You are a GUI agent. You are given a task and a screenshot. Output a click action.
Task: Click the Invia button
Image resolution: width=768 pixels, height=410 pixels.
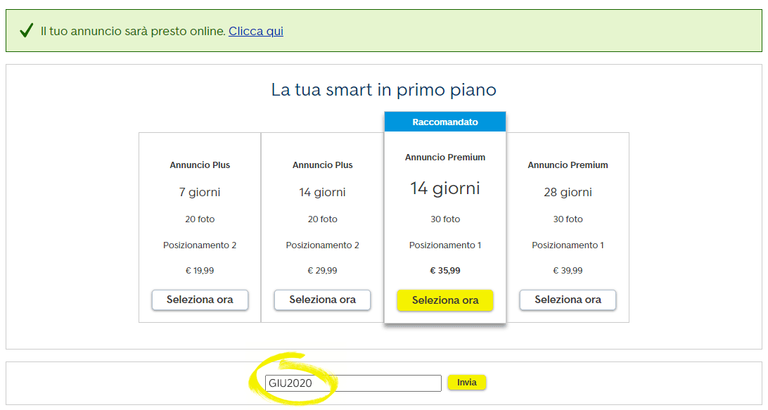pyautogui.click(x=467, y=382)
